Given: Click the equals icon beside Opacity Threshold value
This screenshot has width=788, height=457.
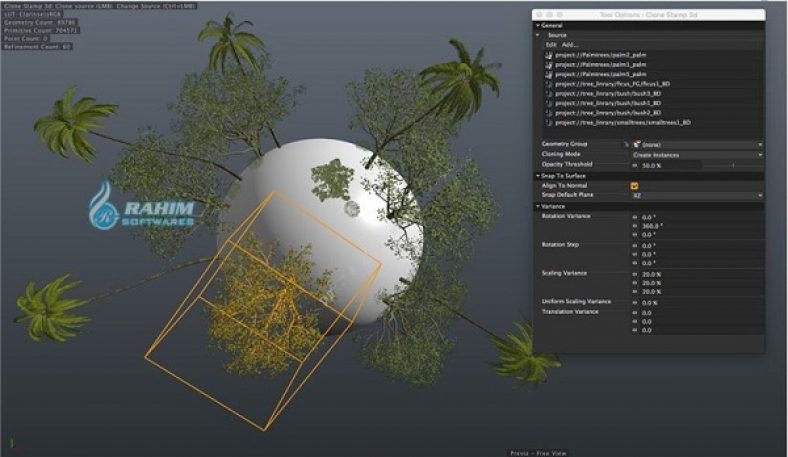Looking at the screenshot, I should tap(635, 165).
